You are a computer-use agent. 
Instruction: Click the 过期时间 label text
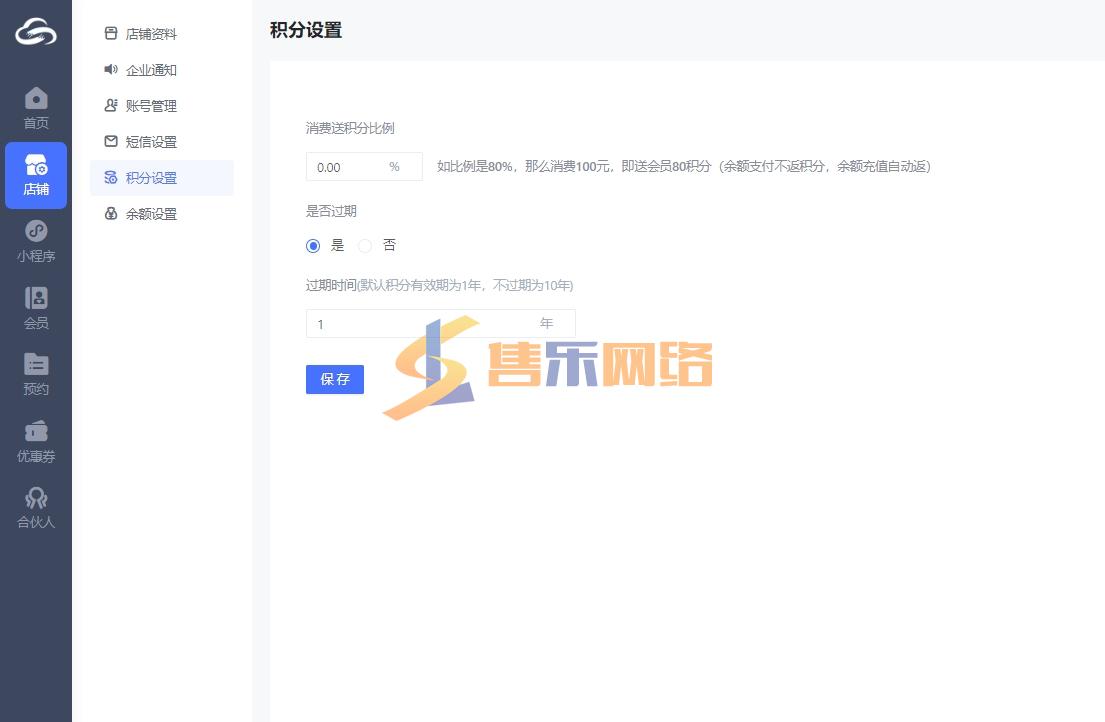pos(331,285)
